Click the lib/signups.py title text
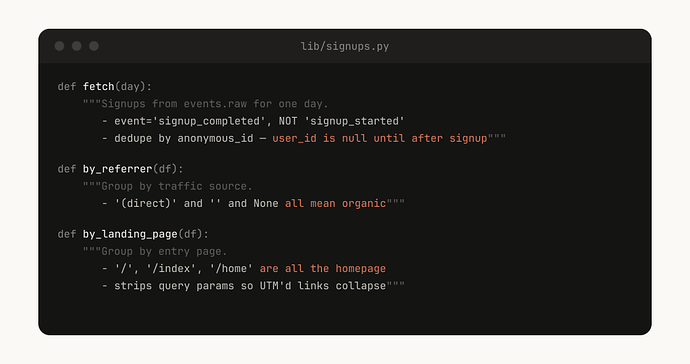The width and height of the screenshot is (690, 364). coord(345,46)
